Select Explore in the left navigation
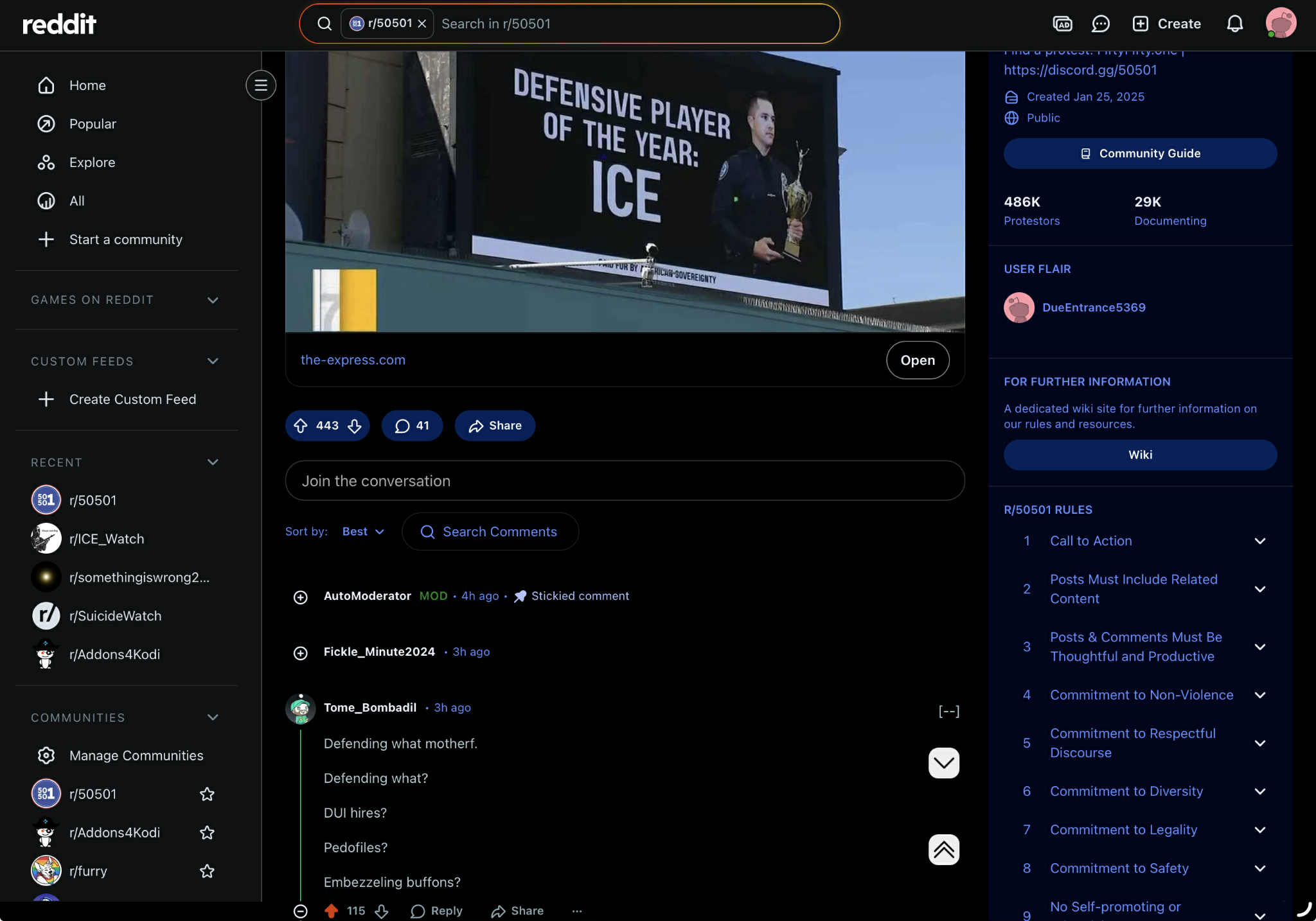The width and height of the screenshot is (1316, 921). click(x=92, y=162)
